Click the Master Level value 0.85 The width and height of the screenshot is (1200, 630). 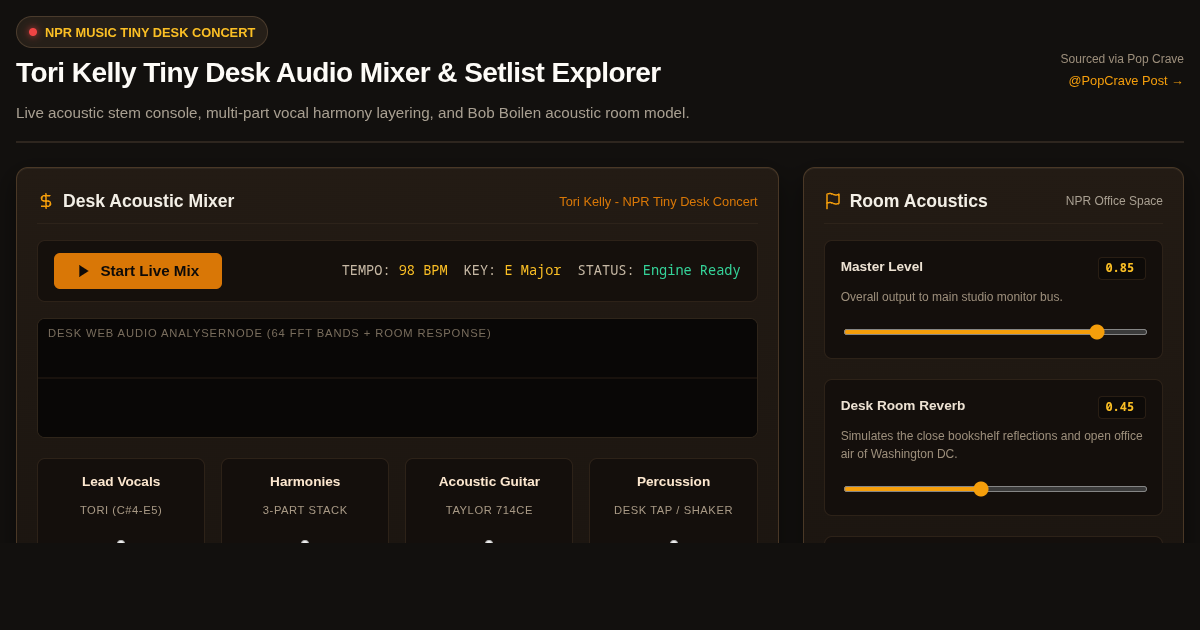coord(1121,268)
